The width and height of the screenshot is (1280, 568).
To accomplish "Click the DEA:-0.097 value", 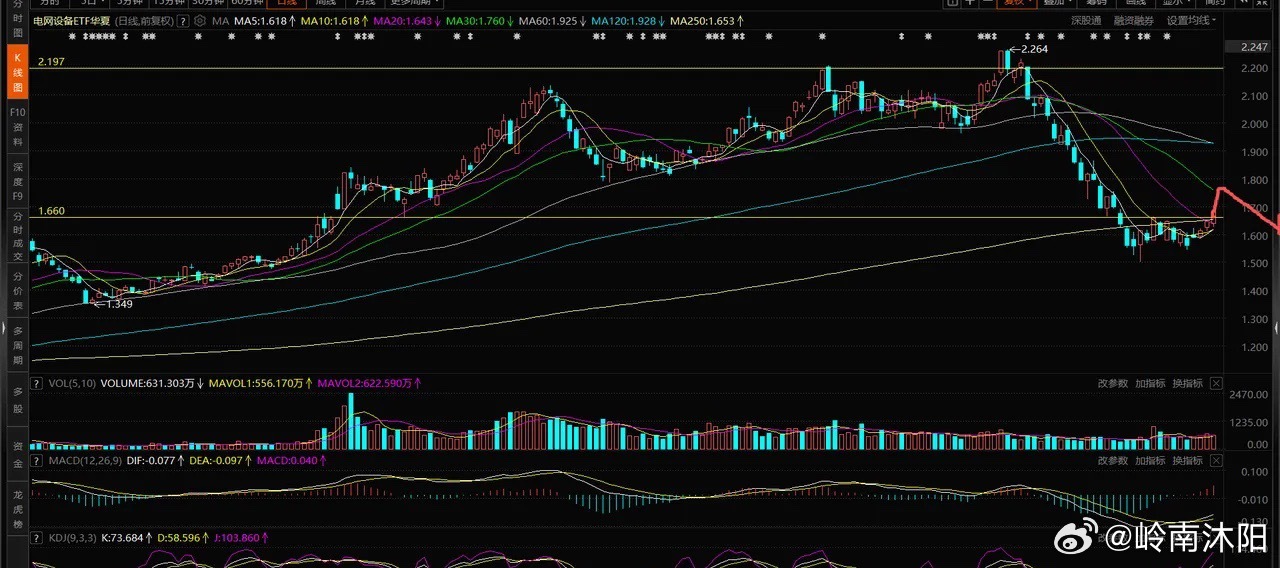I will [x=220, y=460].
